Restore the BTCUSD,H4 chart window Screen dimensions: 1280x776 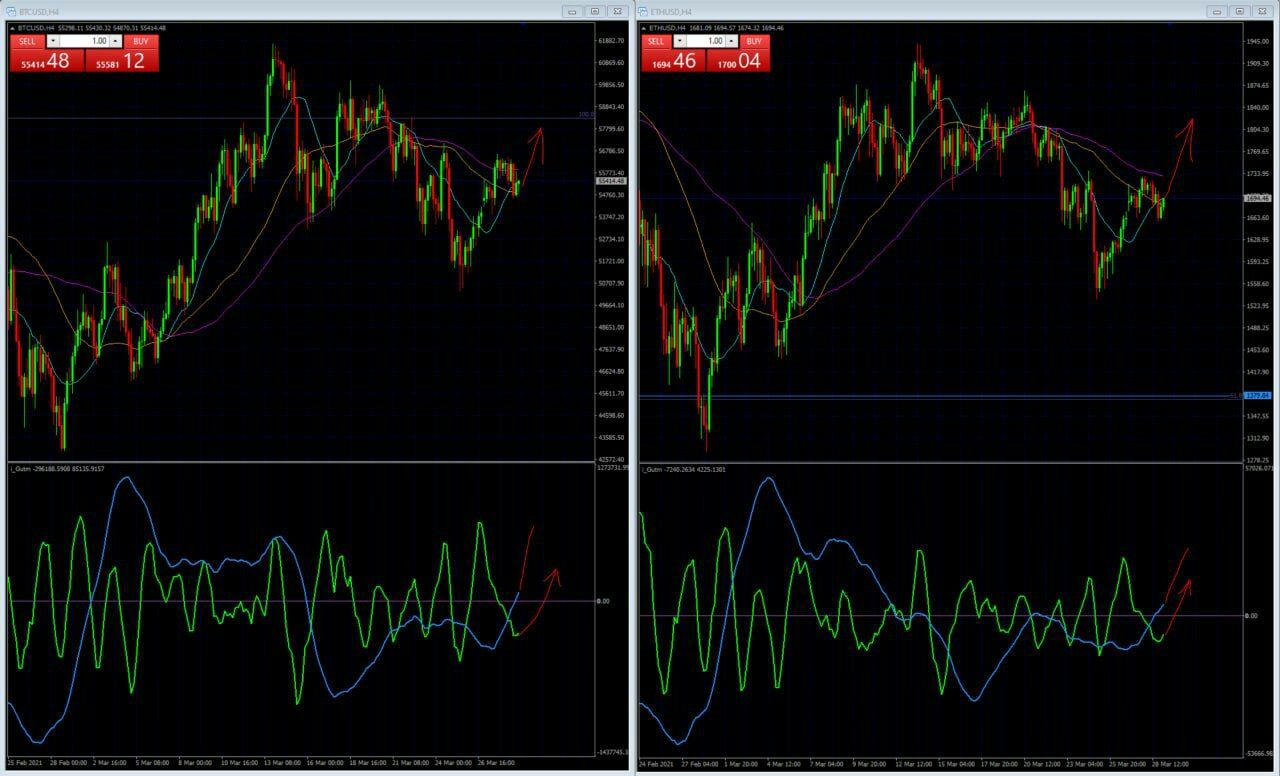point(594,11)
